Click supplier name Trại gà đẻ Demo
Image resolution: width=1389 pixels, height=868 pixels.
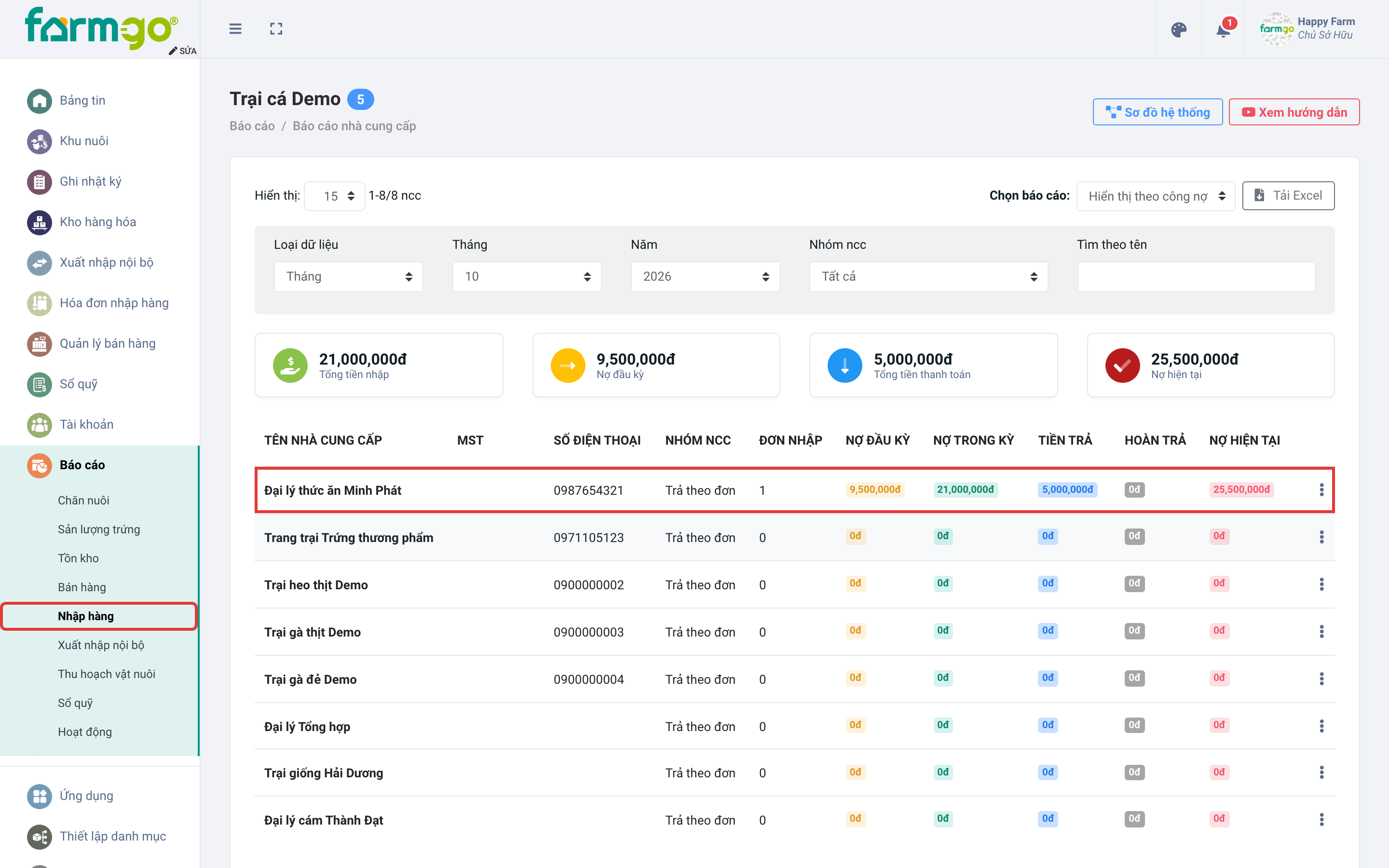[x=310, y=679]
